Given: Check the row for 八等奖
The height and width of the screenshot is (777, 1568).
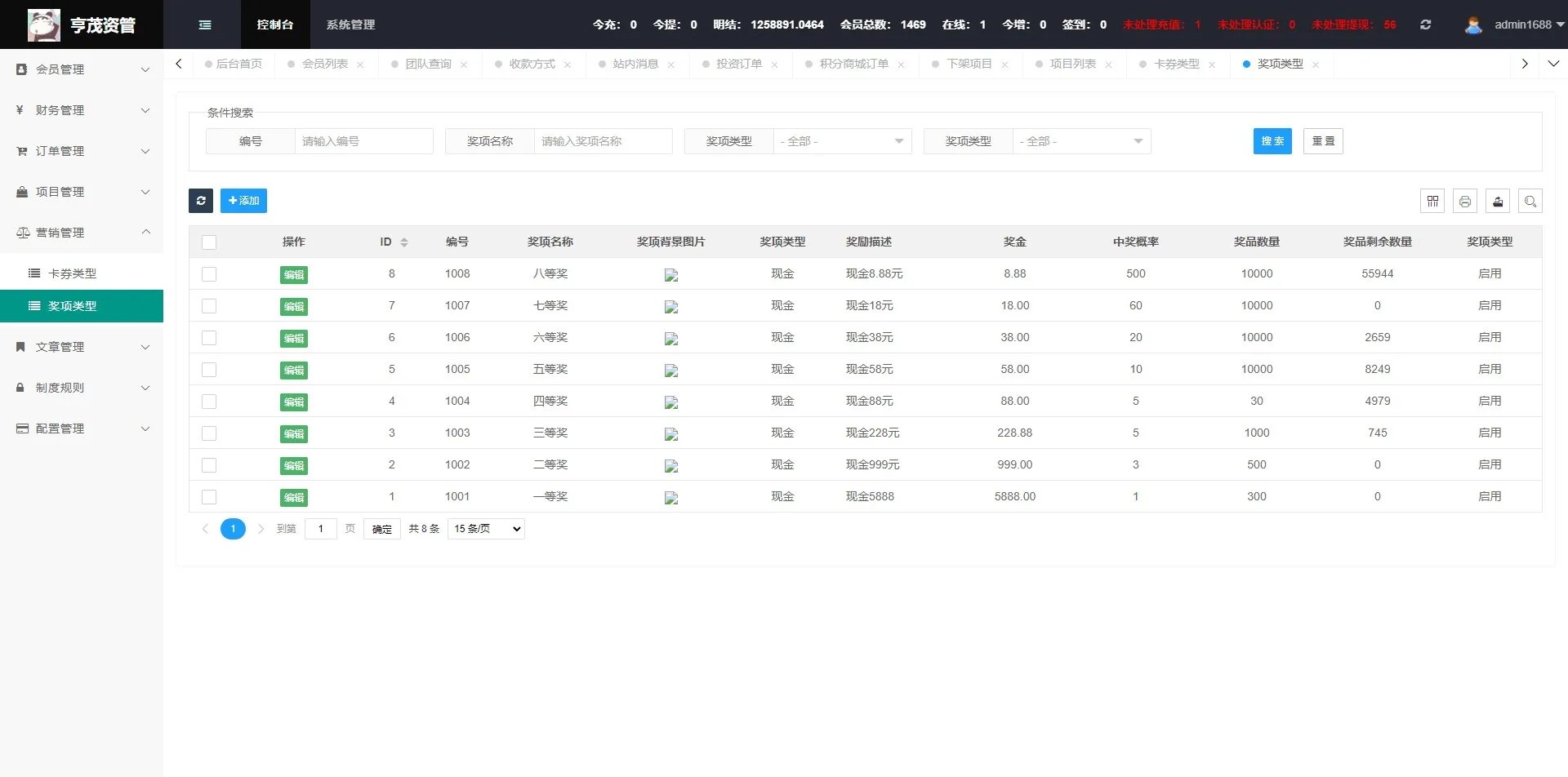Looking at the screenshot, I should point(209,274).
